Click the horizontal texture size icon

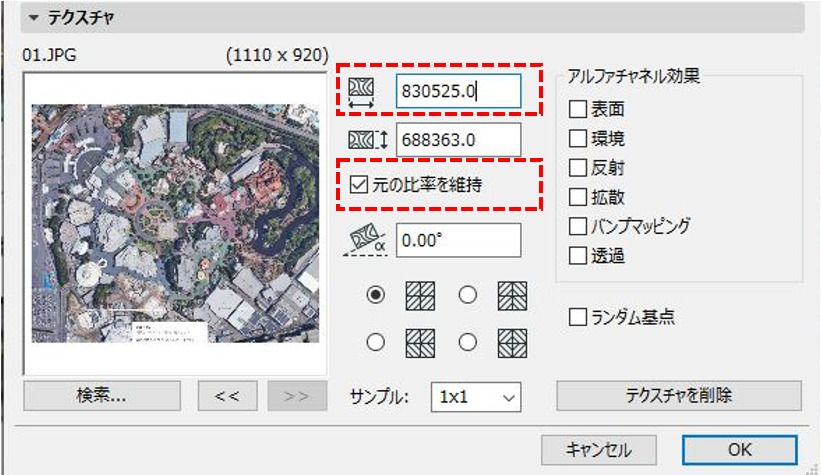[361, 93]
